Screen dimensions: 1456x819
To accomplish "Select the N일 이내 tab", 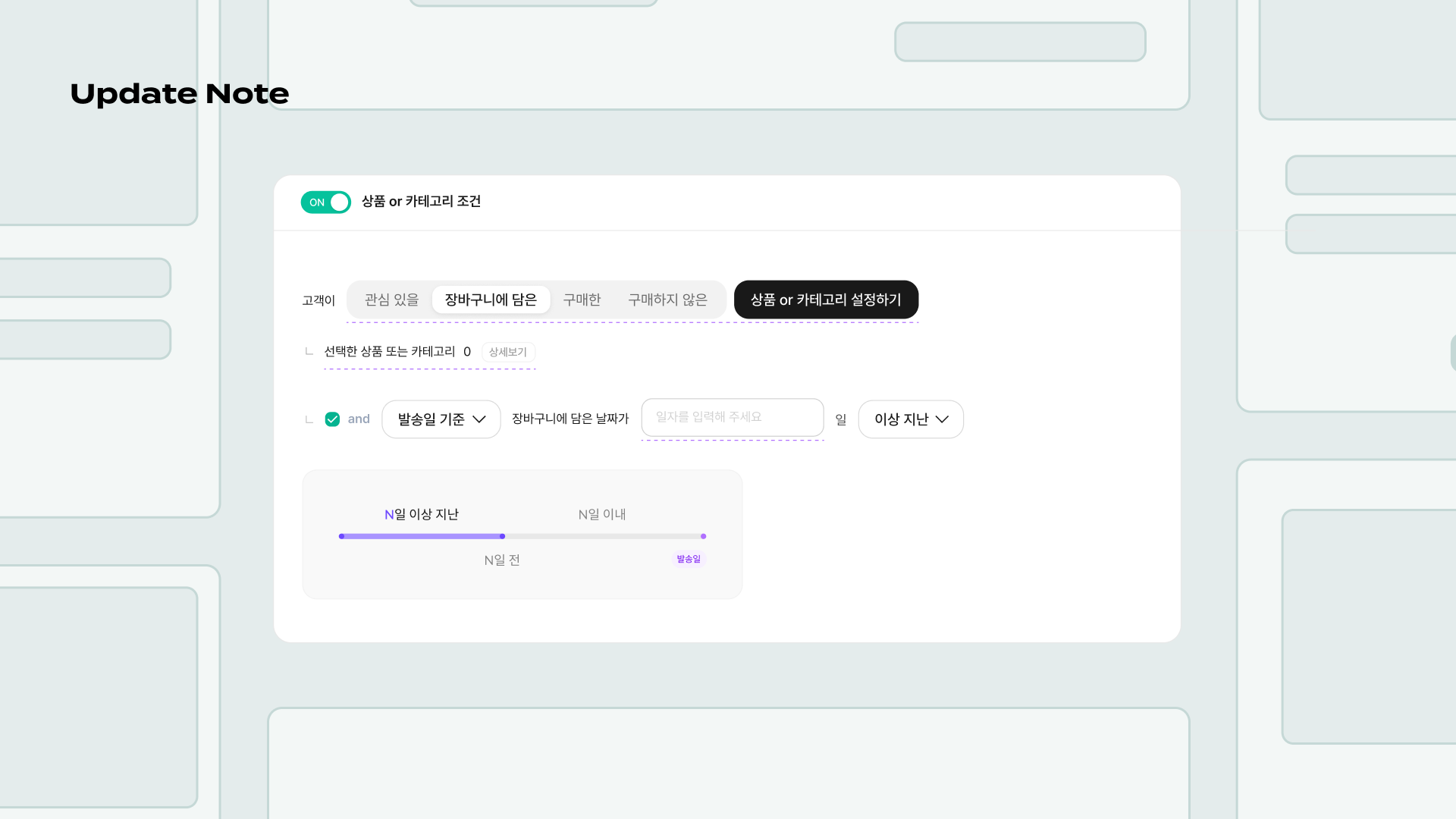I will coord(601,513).
